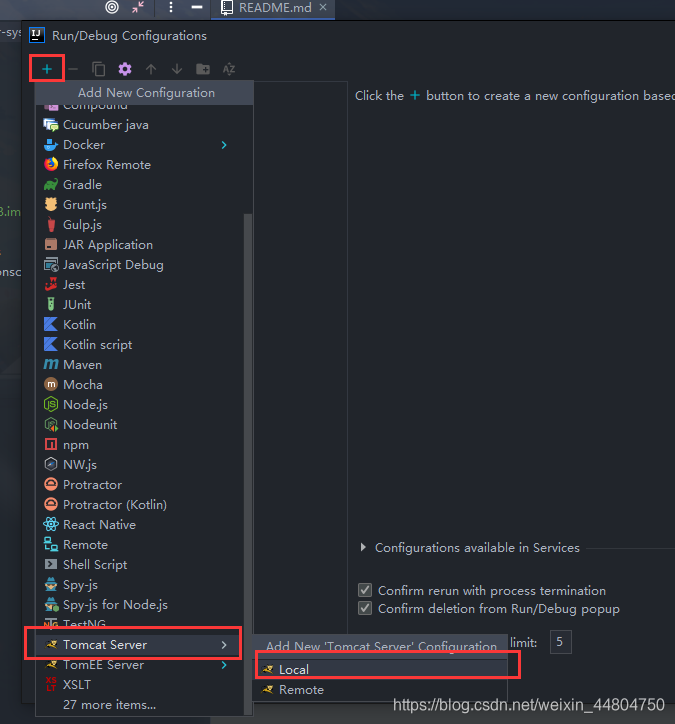Image resolution: width=675 pixels, height=724 pixels.
Task: Select Nodeunit configuration type
Action: tap(139, 424)
